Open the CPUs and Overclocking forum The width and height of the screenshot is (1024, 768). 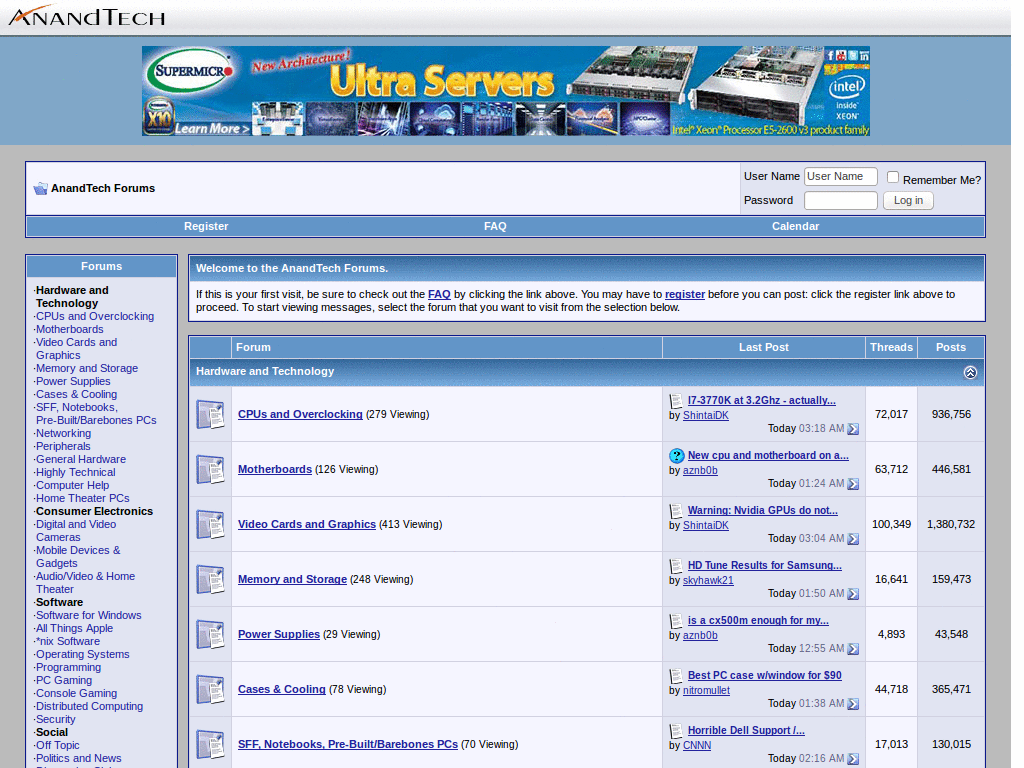300,414
